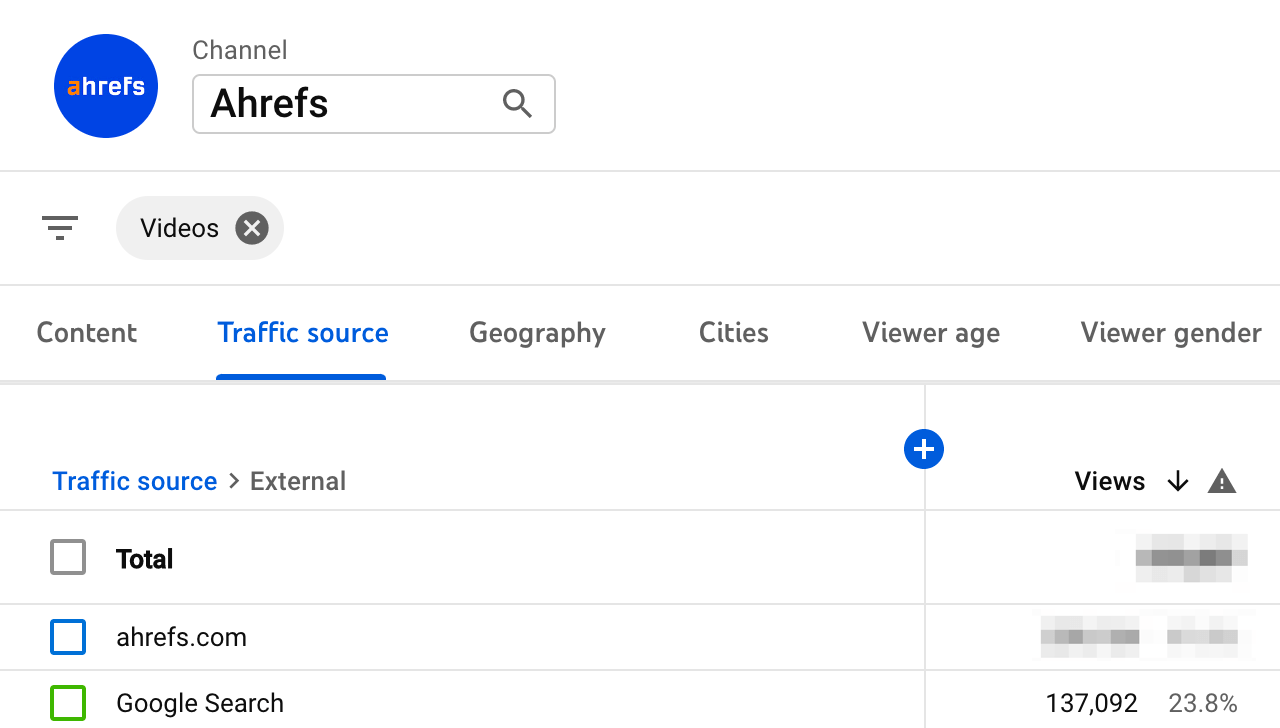The width and height of the screenshot is (1280, 728).
Task: Open the Views column sort options
Action: (1110, 481)
